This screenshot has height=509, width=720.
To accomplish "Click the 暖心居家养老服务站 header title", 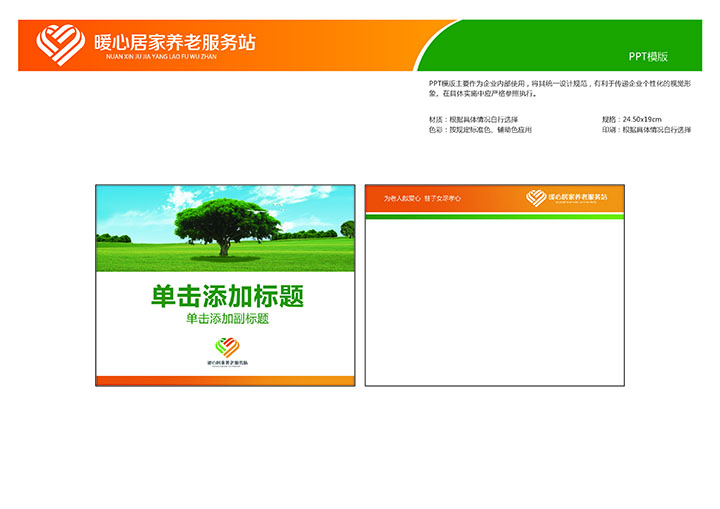I will pos(174,42).
